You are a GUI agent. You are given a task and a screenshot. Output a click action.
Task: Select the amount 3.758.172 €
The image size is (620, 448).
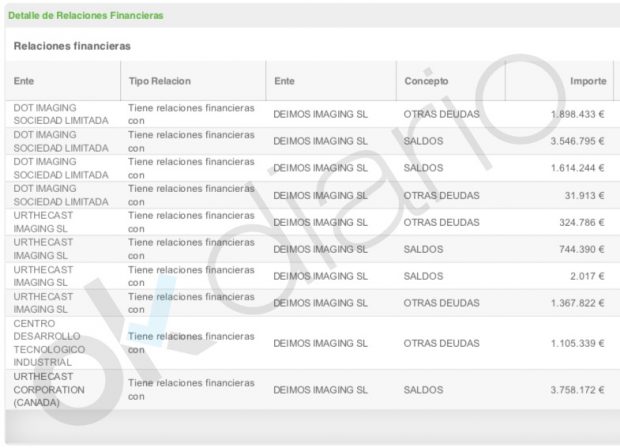pyautogui.click(x=577, y=390)
